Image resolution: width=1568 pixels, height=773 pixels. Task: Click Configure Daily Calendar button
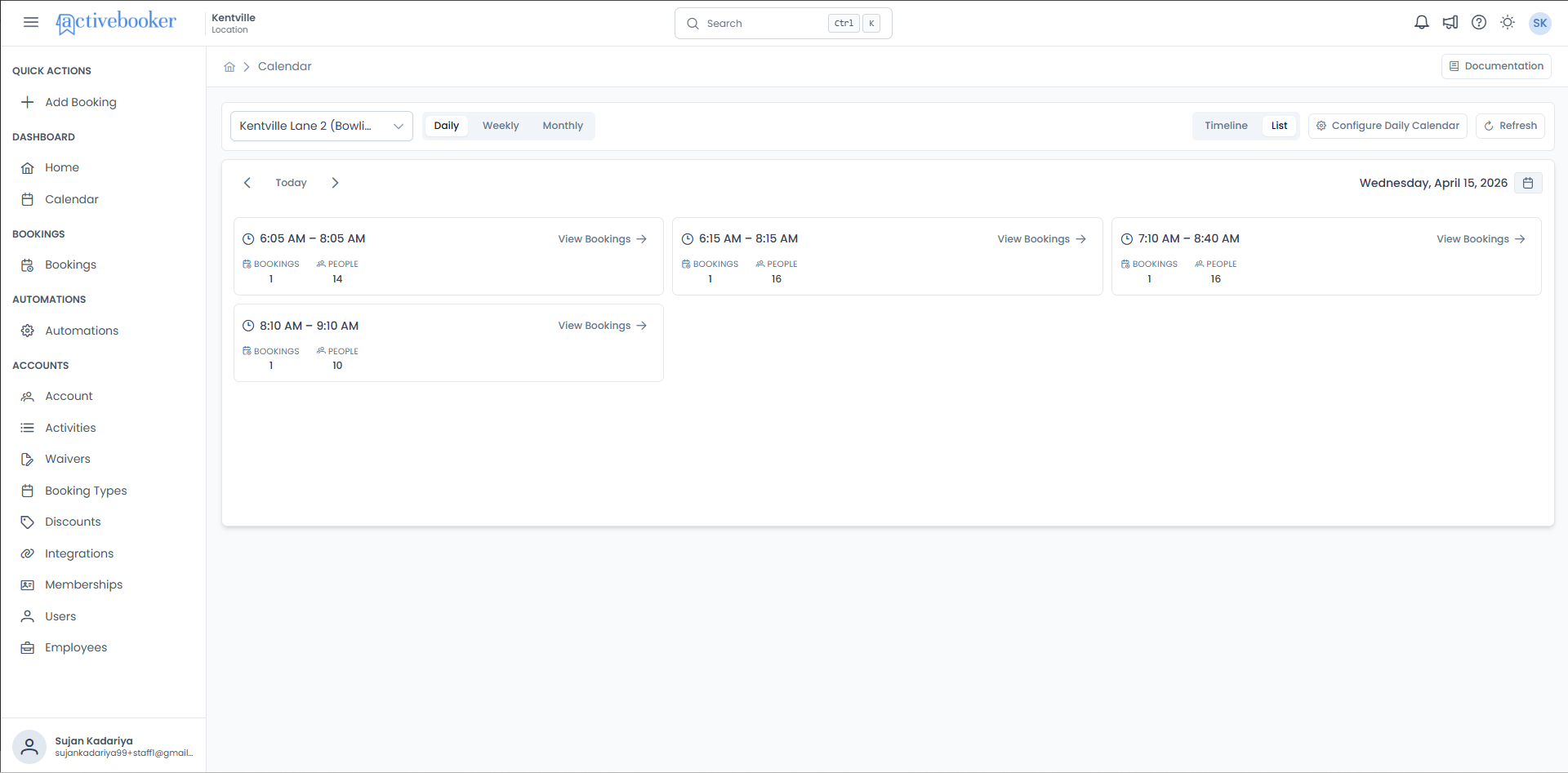click(x=1388, y=126)
